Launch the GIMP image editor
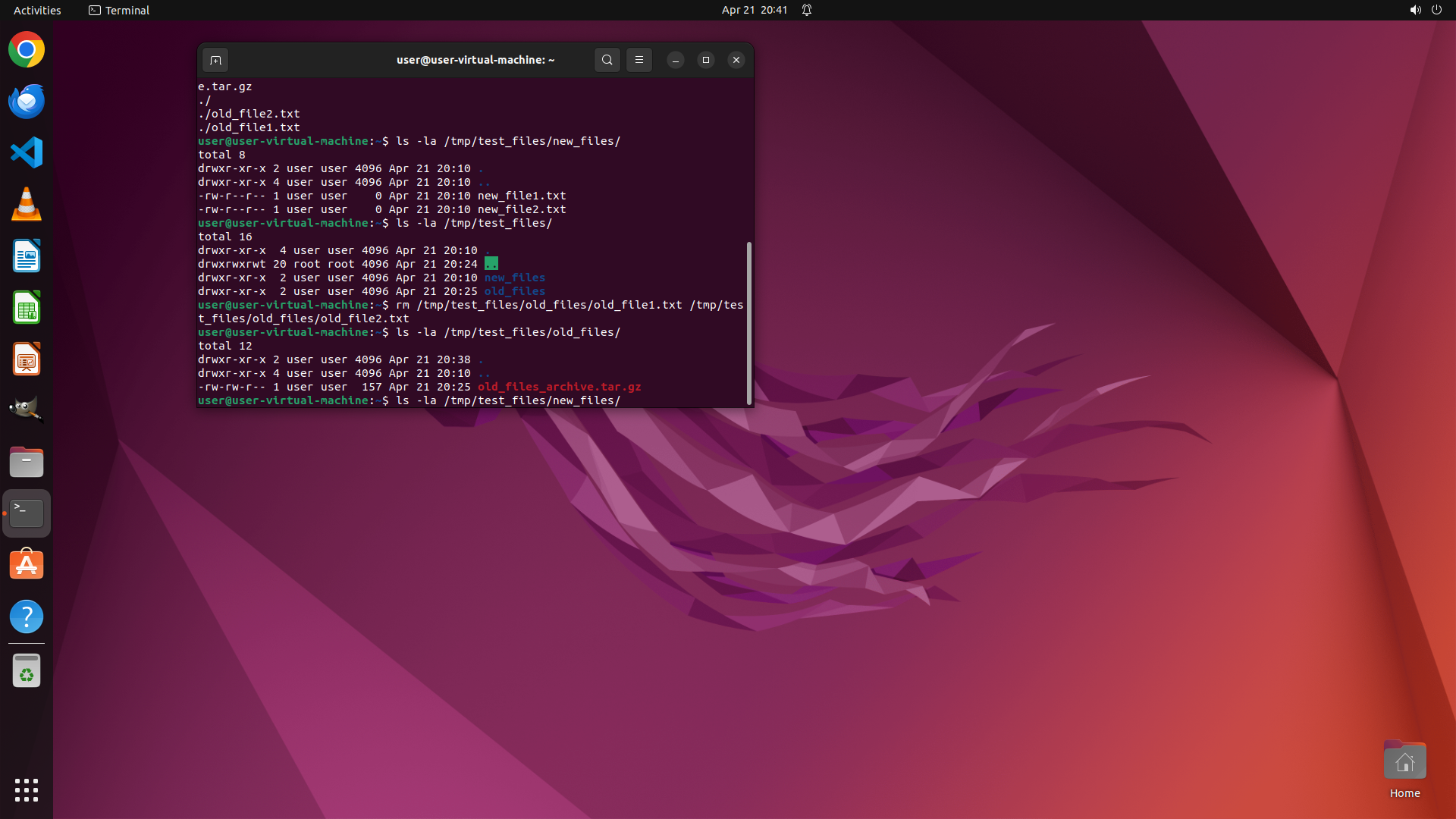Image resolution: width=1456 pixels, height=819 pixels. coord(27,410)
